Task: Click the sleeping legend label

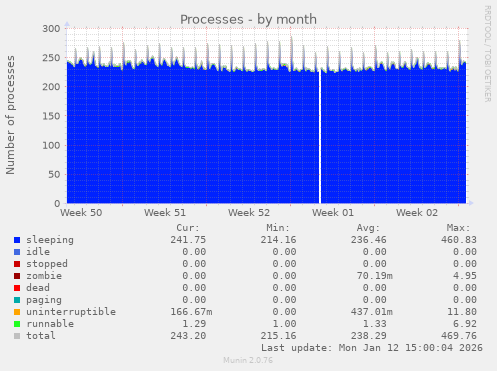Action: pyautogui.click(x=50, y=240)
